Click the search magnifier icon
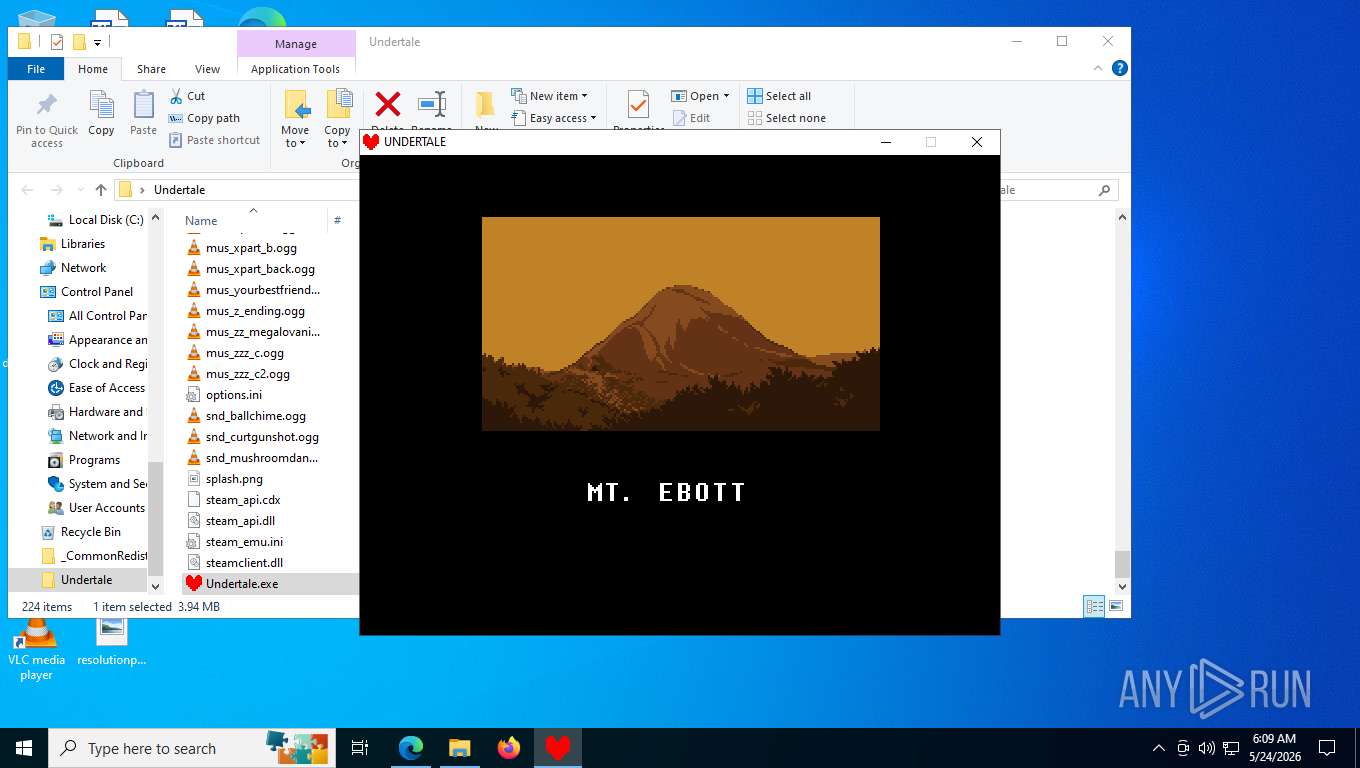The height and width of the screenshot is (768, 1360). click(1104, 190)
